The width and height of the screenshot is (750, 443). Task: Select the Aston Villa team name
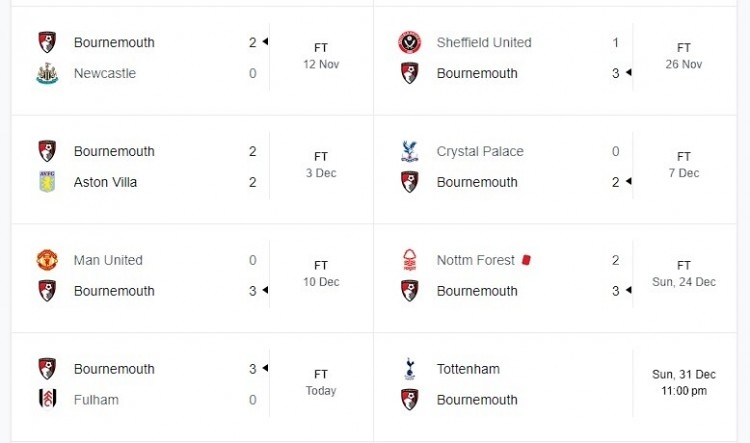tap(105, 182)
